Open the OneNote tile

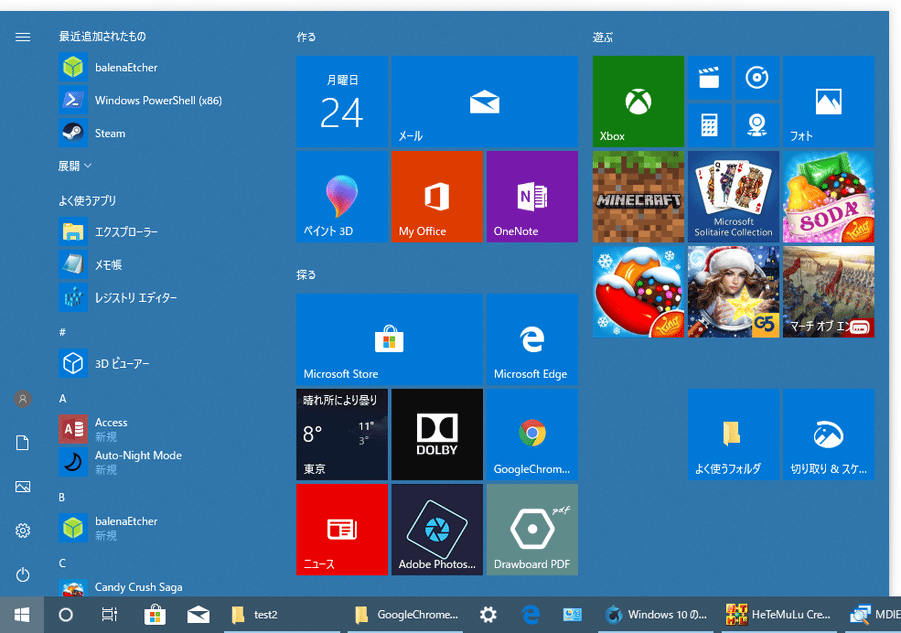tap(532, 196)
